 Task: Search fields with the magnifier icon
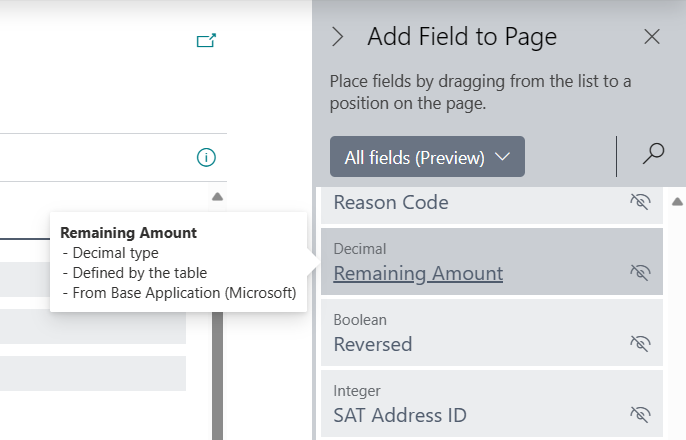[653, 154]
